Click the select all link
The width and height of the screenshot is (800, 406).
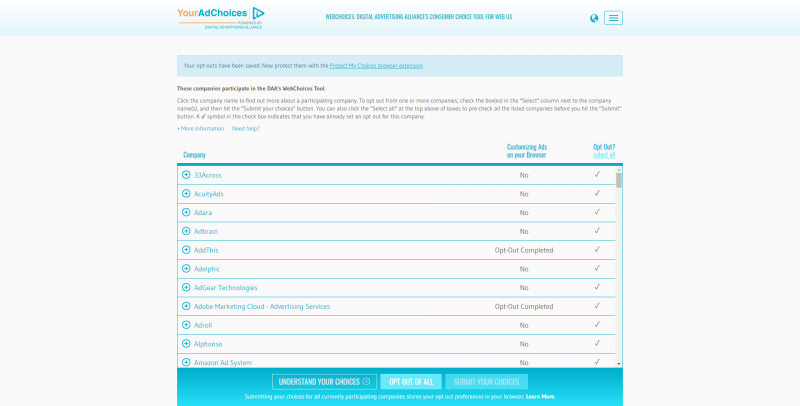coord(604,155)
